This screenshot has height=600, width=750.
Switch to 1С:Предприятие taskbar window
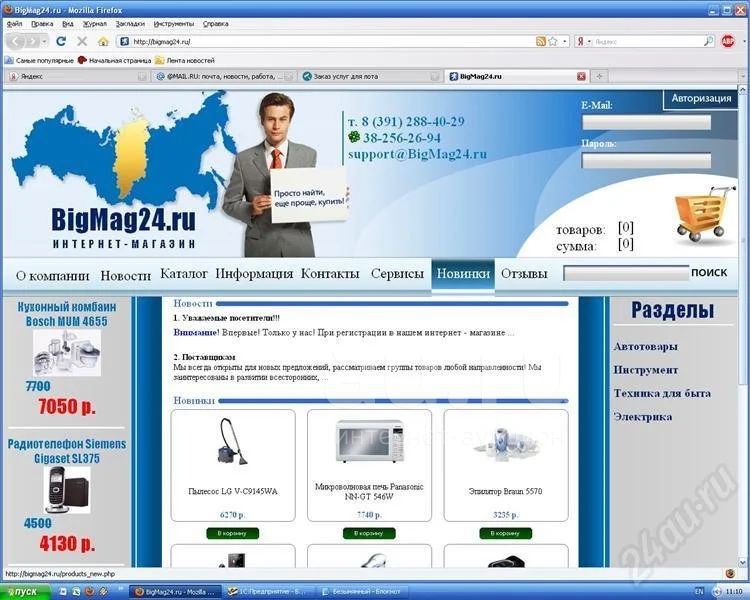tap(269, 592)
